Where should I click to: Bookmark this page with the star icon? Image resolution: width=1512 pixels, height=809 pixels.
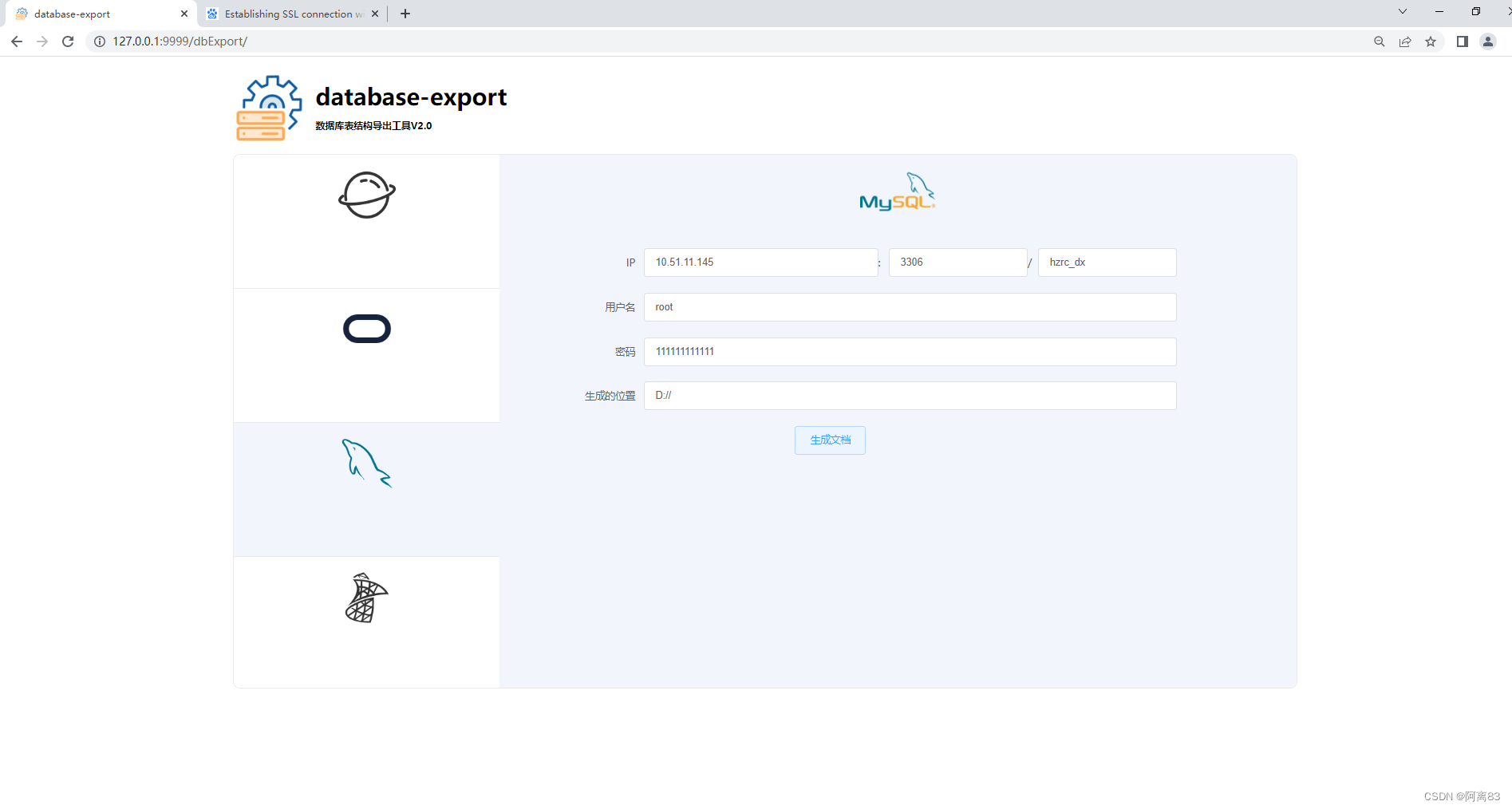[x=1431, y=41]
